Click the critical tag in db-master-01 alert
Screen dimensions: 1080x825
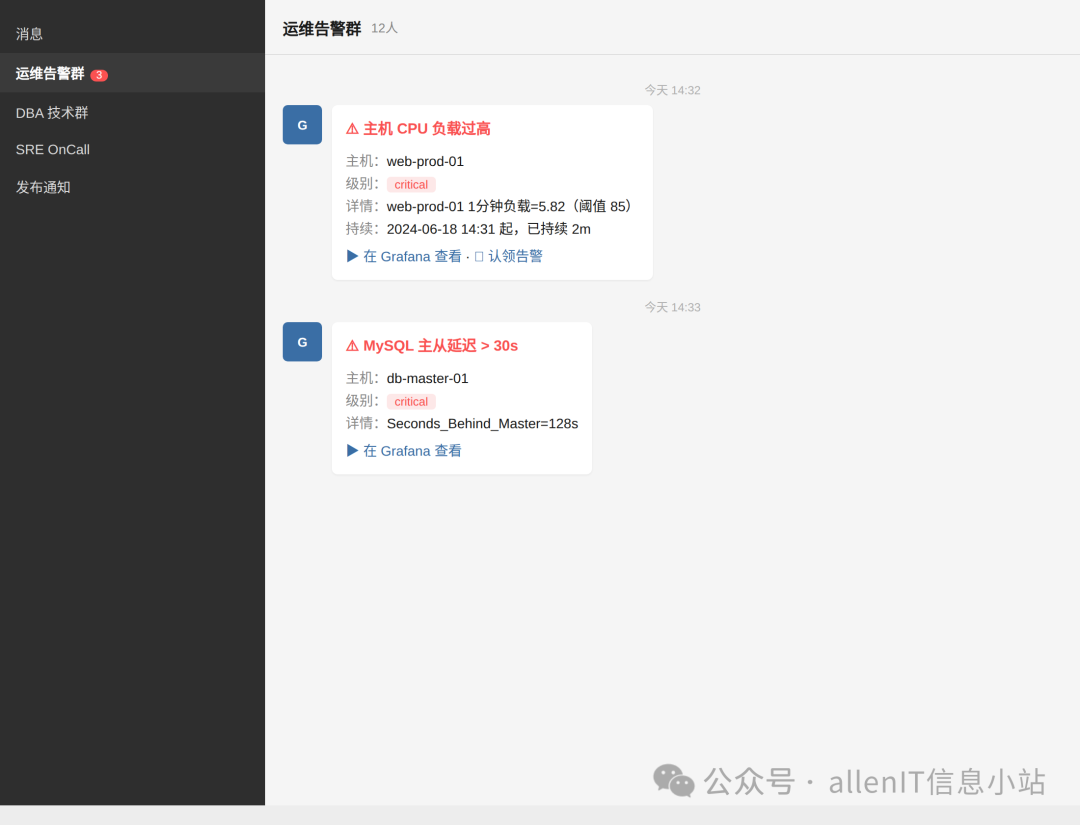tap(411, 401)
